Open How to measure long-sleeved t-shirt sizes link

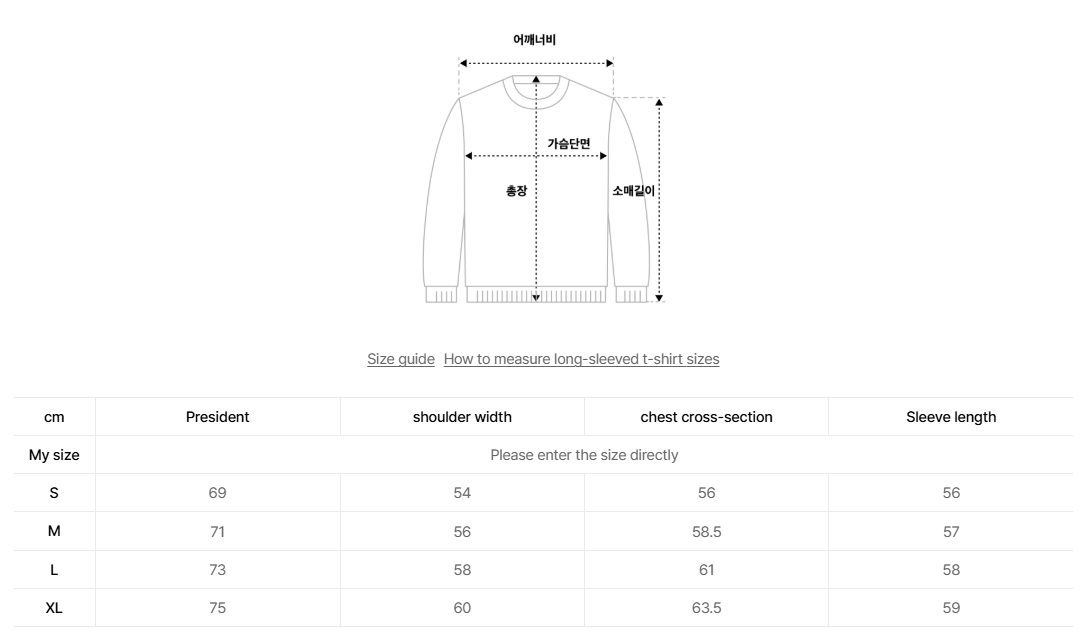pyautogui.click(x=581, y=359)
